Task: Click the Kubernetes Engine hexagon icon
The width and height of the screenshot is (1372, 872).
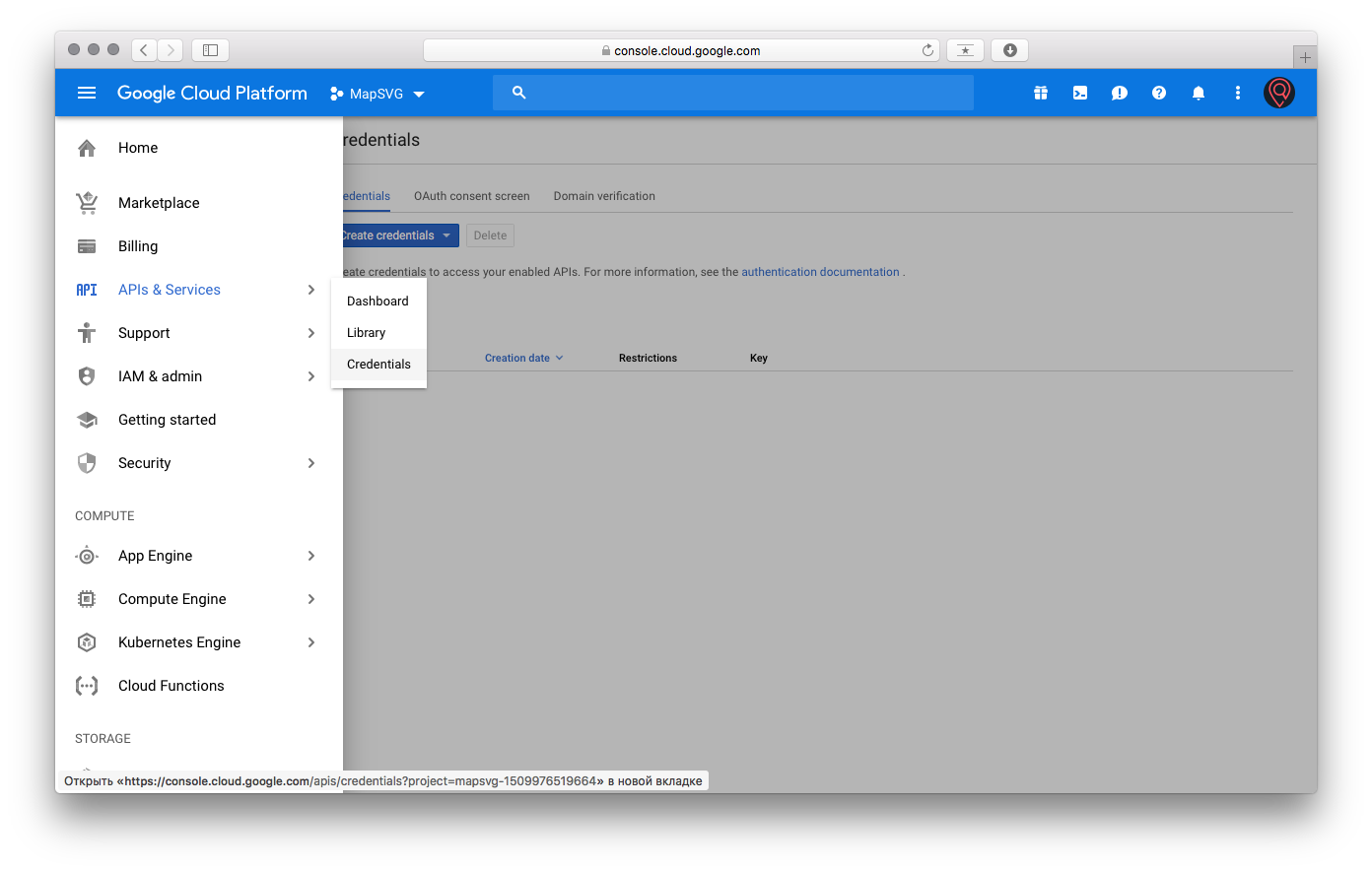Action: point(87,642)
